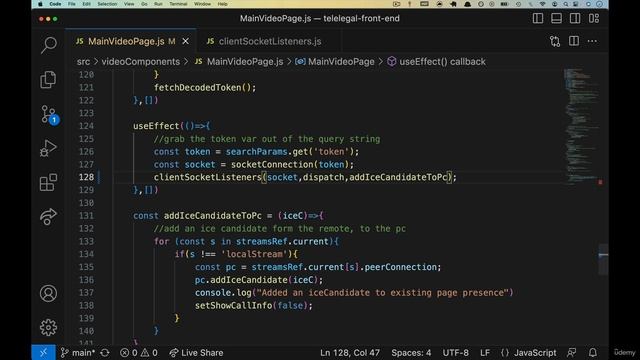The image size is (640, 360).
Task: Open the Help menu
Action: click(222, 4)
